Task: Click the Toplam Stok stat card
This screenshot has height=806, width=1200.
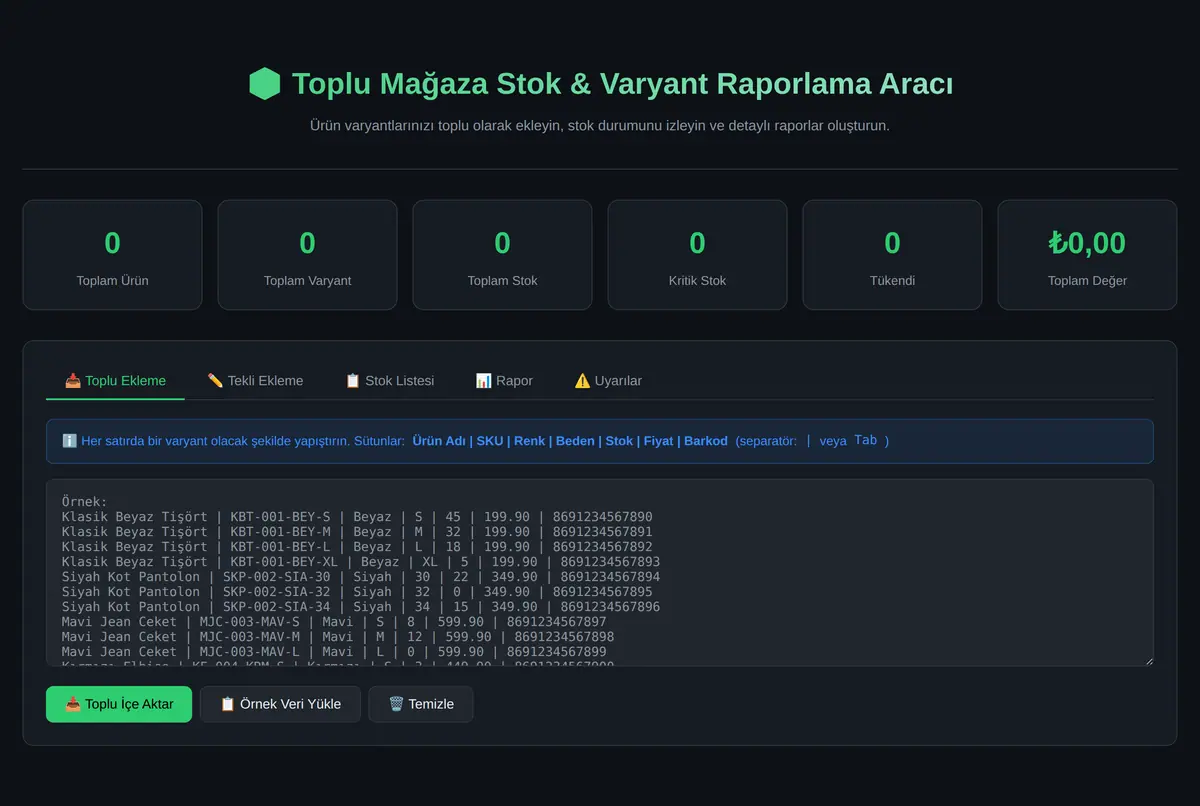Action: (x=502, y=255)
